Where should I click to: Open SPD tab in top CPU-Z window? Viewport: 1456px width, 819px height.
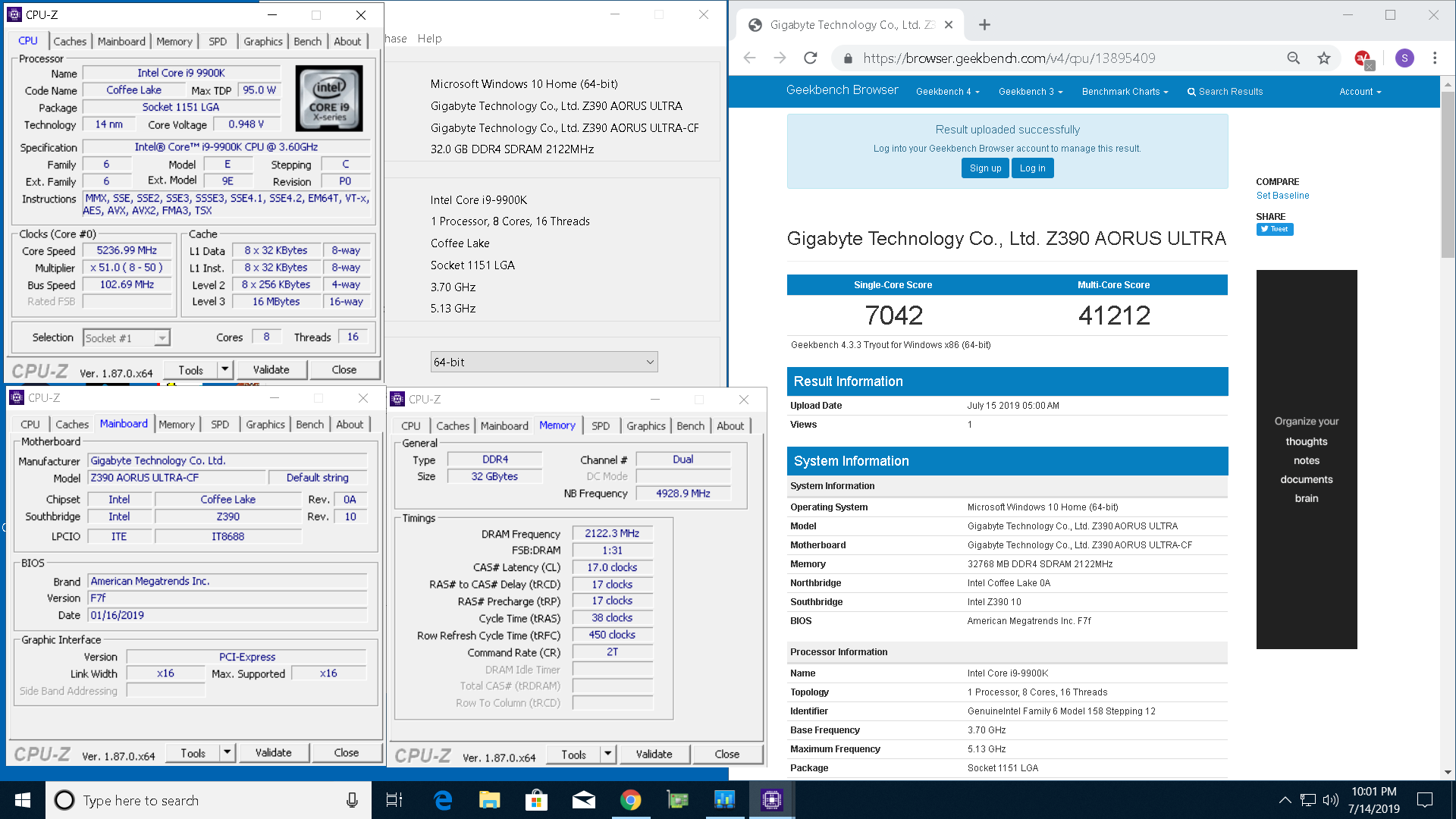point(218,42)
